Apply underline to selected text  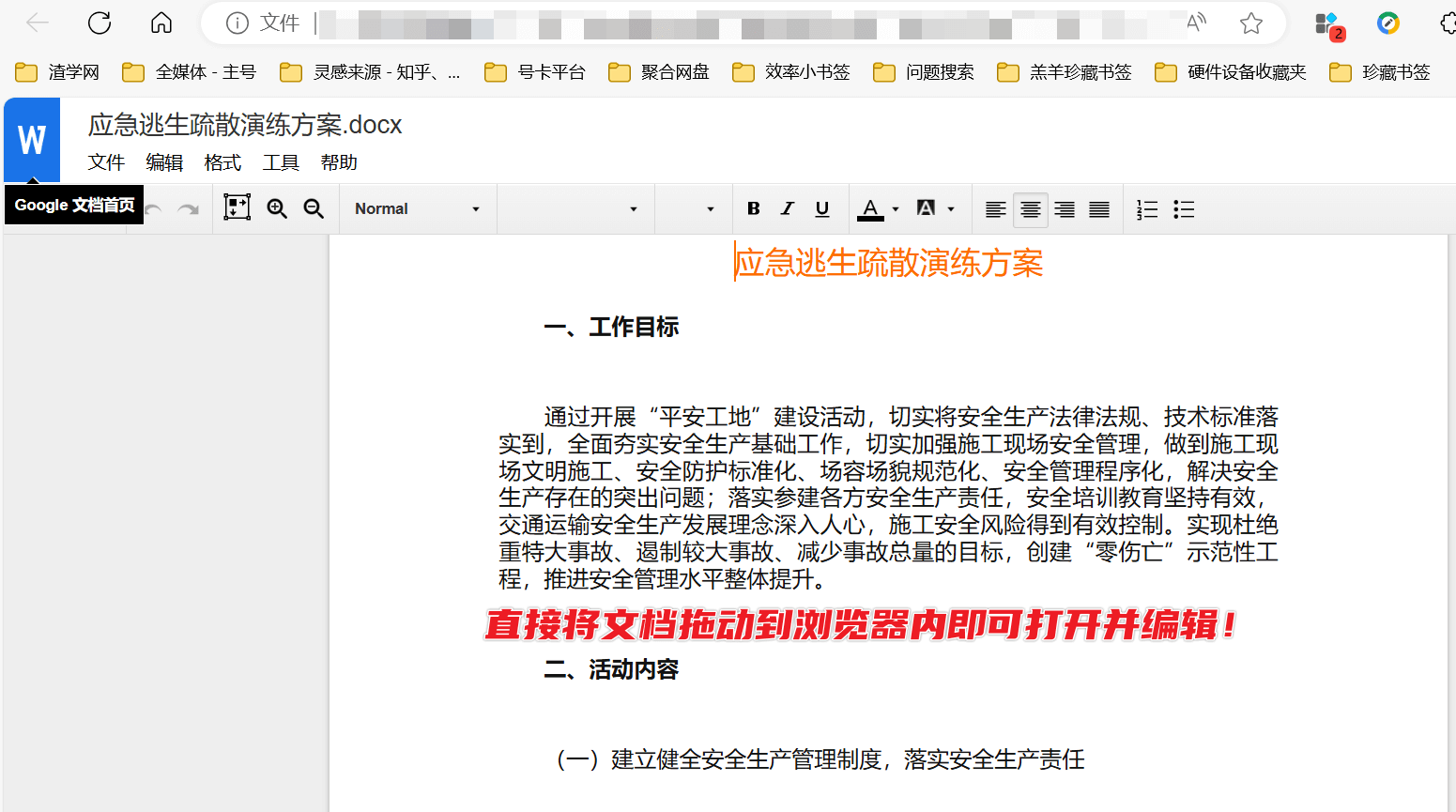pos(822,208)
